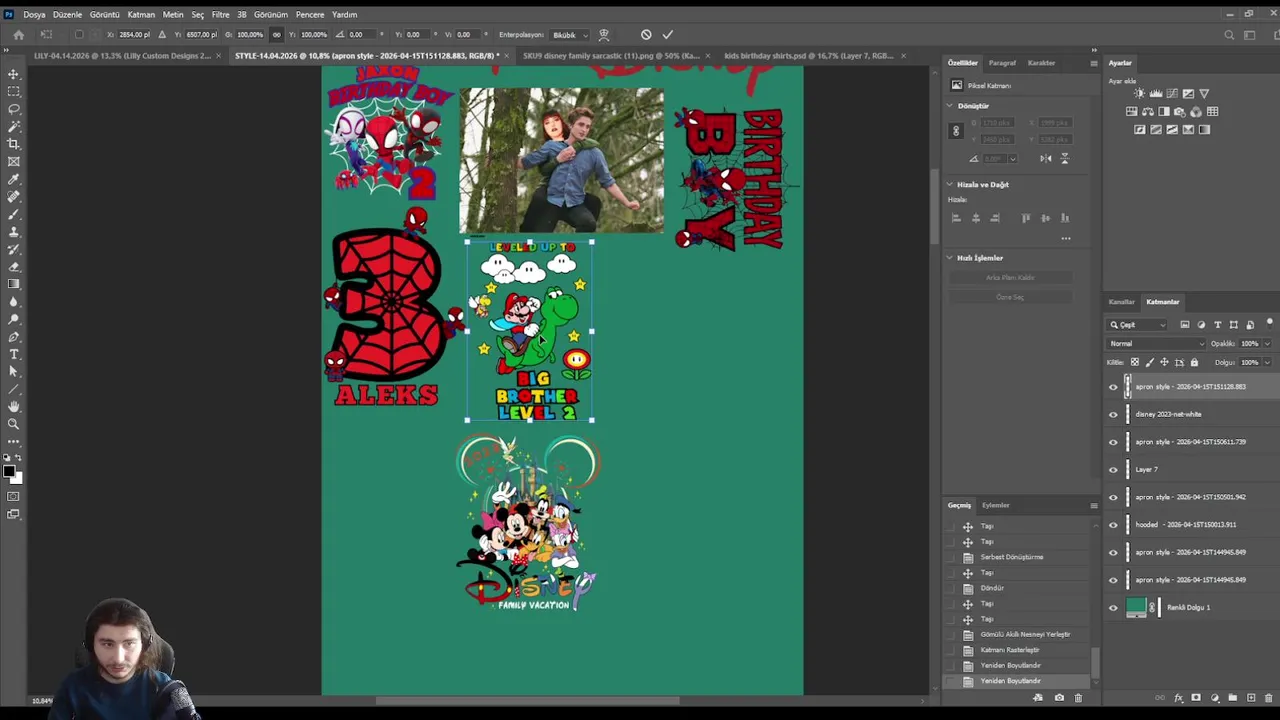The width and height of the screenshot is (1280, 720).
Task: Delete layer with the trash icon
Action: click(1268, 698)
